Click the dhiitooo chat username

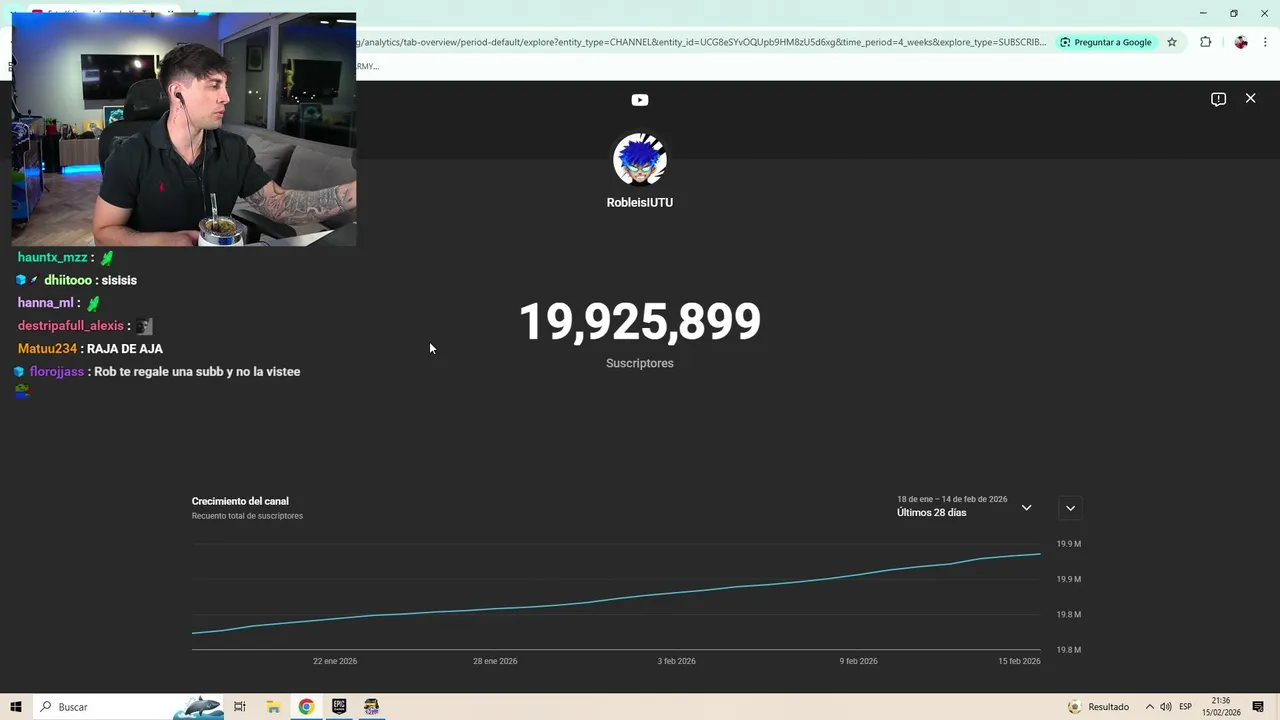point(68,280)
